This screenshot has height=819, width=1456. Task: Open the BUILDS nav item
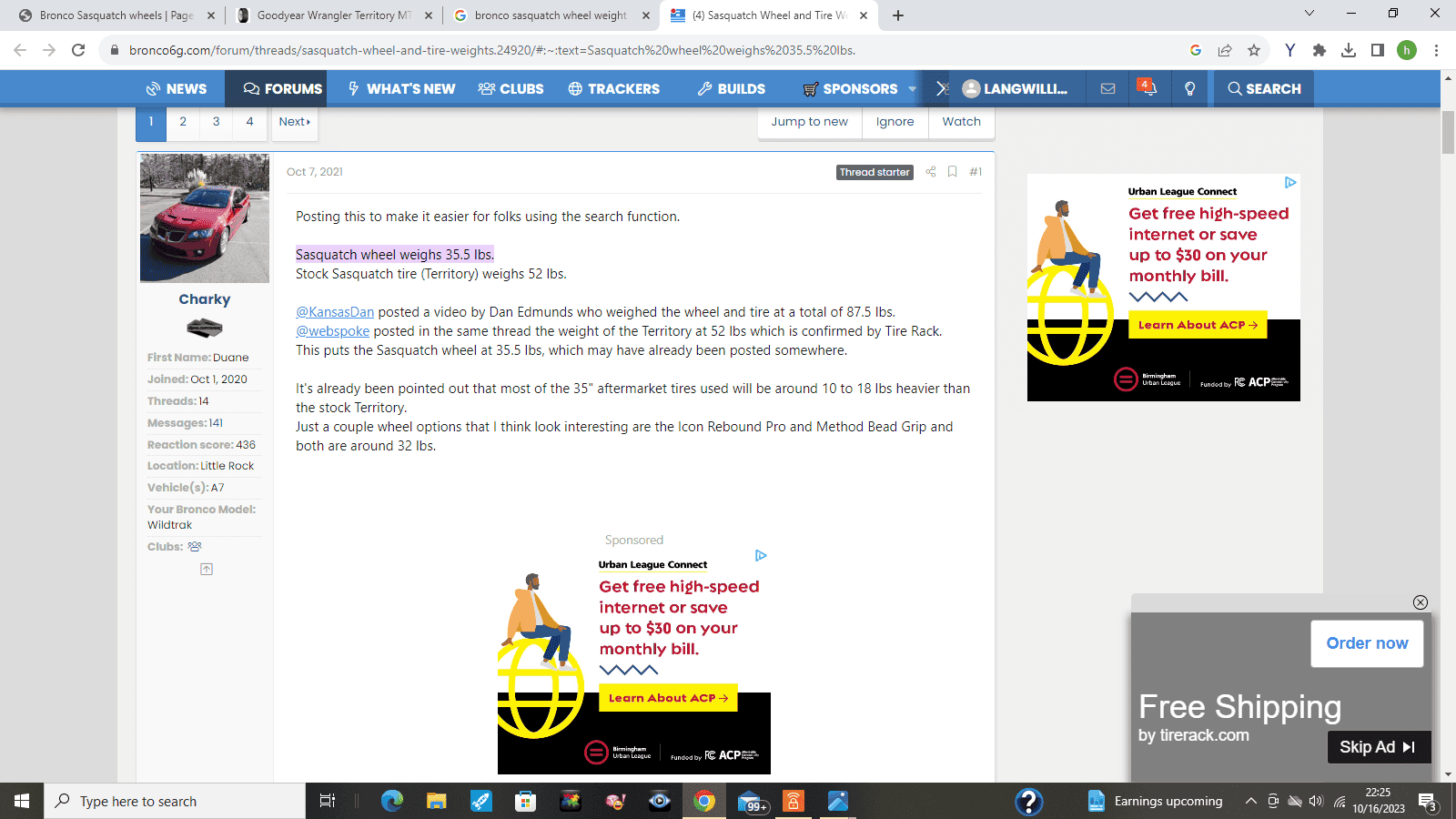coord(732,88)
